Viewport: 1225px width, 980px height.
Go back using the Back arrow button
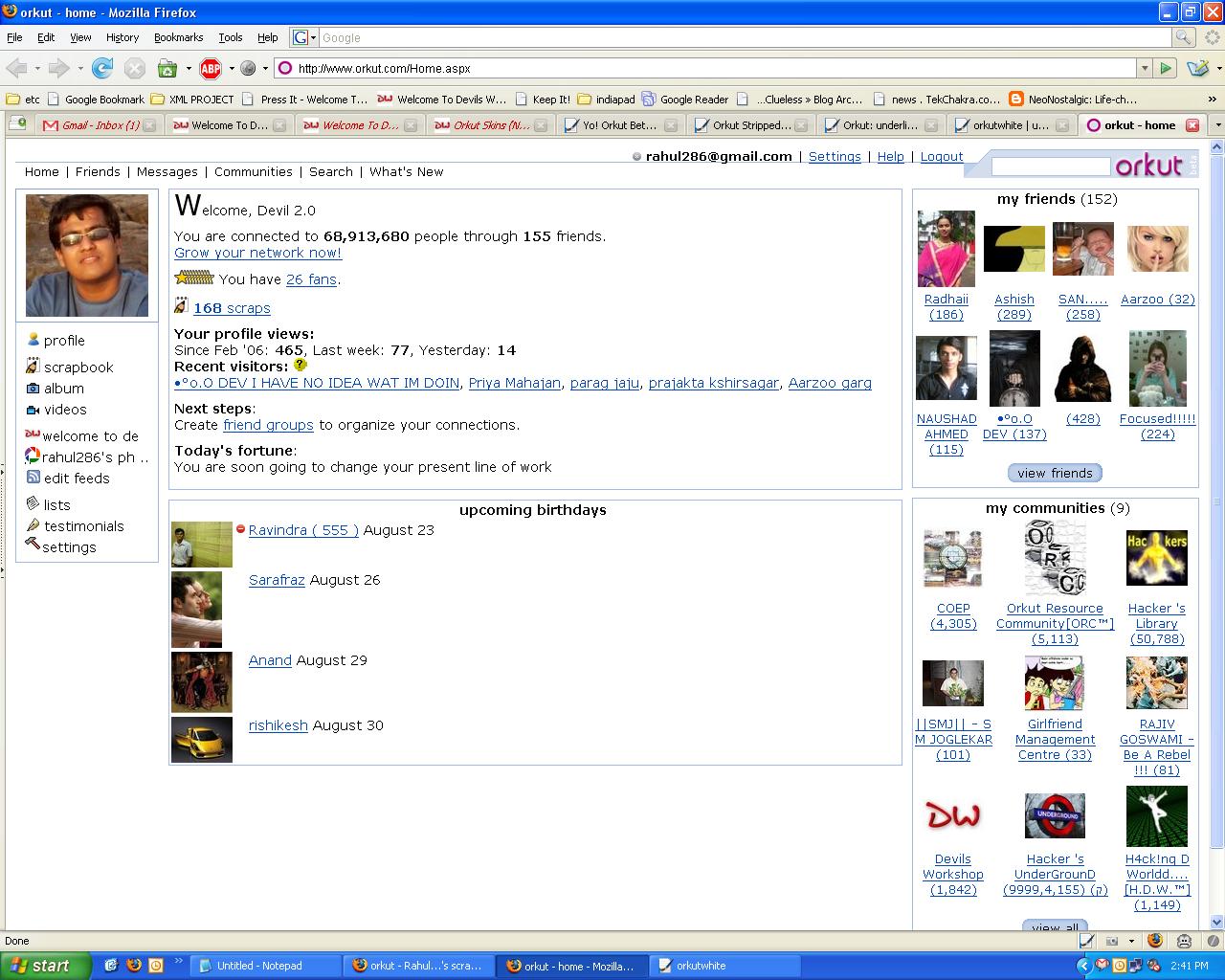tap(16, 68)
